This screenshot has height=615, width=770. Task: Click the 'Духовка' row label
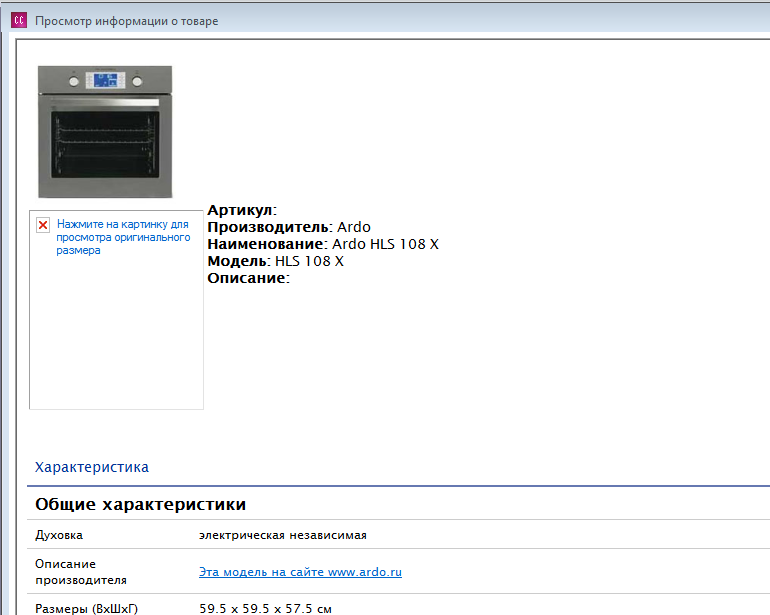pos(59,535)
